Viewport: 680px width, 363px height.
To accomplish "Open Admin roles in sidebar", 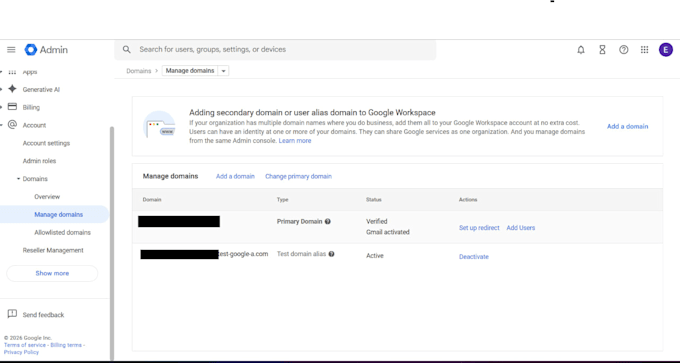I will (x=39, y=161).
